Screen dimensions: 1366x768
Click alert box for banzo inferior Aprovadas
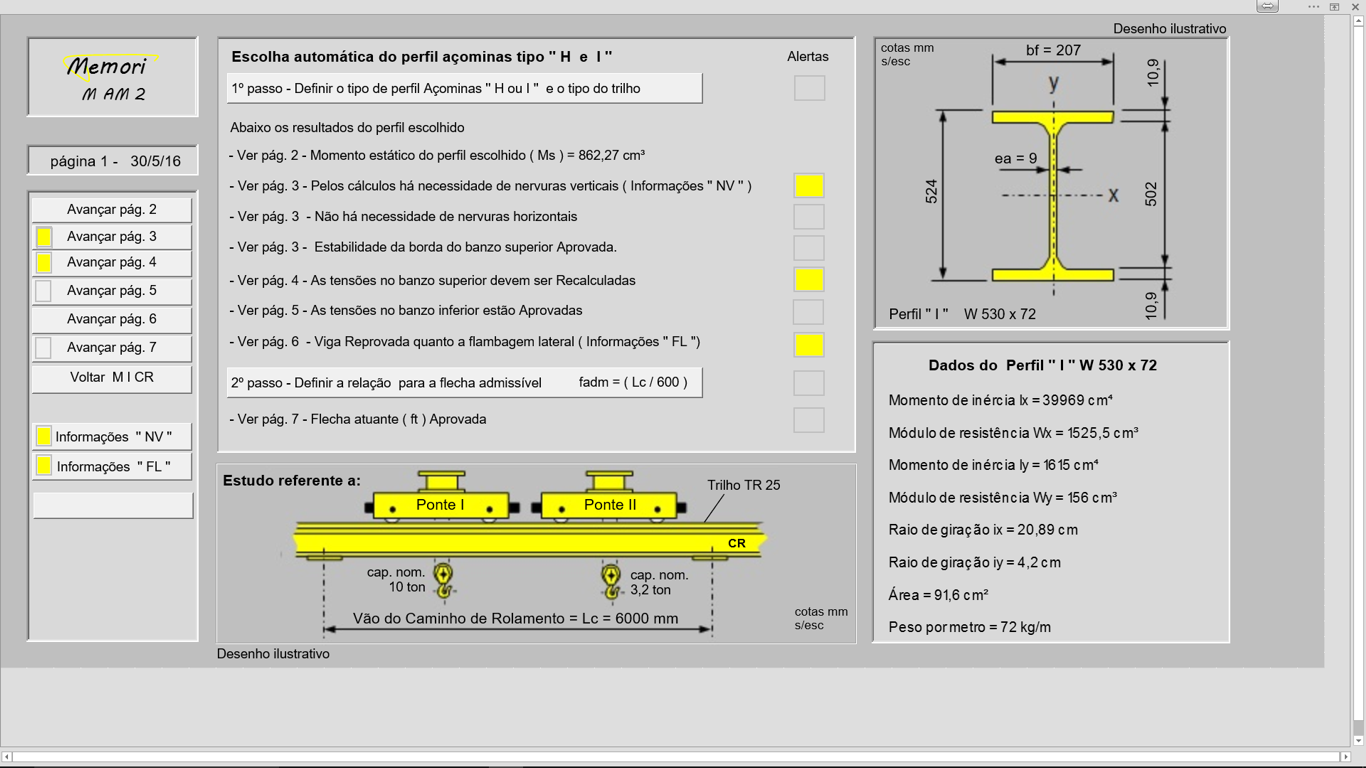pyautogui.click(x=809, y=311)
